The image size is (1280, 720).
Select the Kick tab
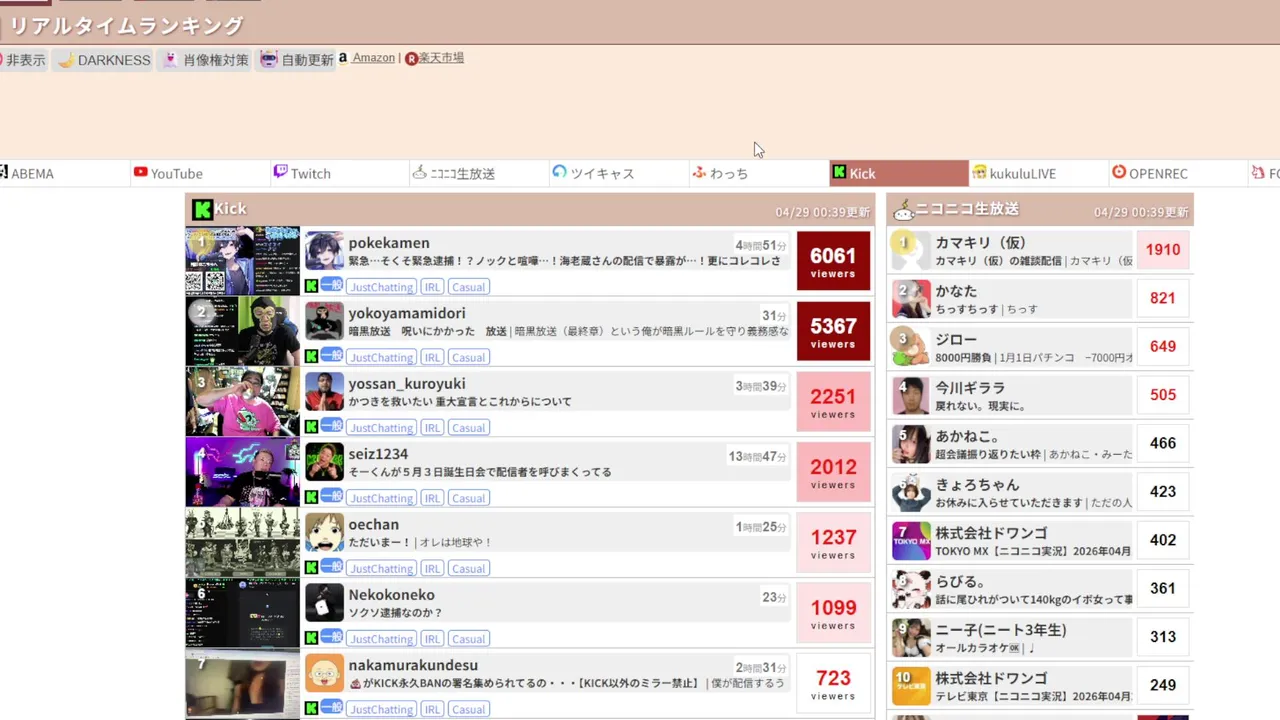(899, 173)
